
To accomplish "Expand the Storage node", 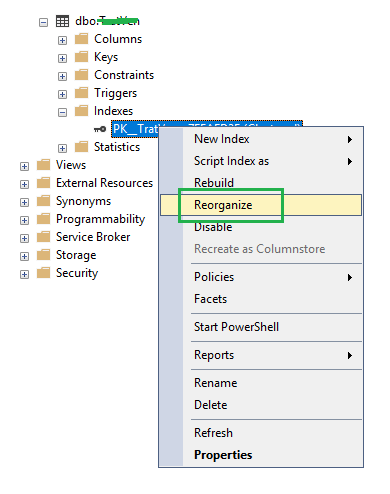I will [x=24, y=257].
